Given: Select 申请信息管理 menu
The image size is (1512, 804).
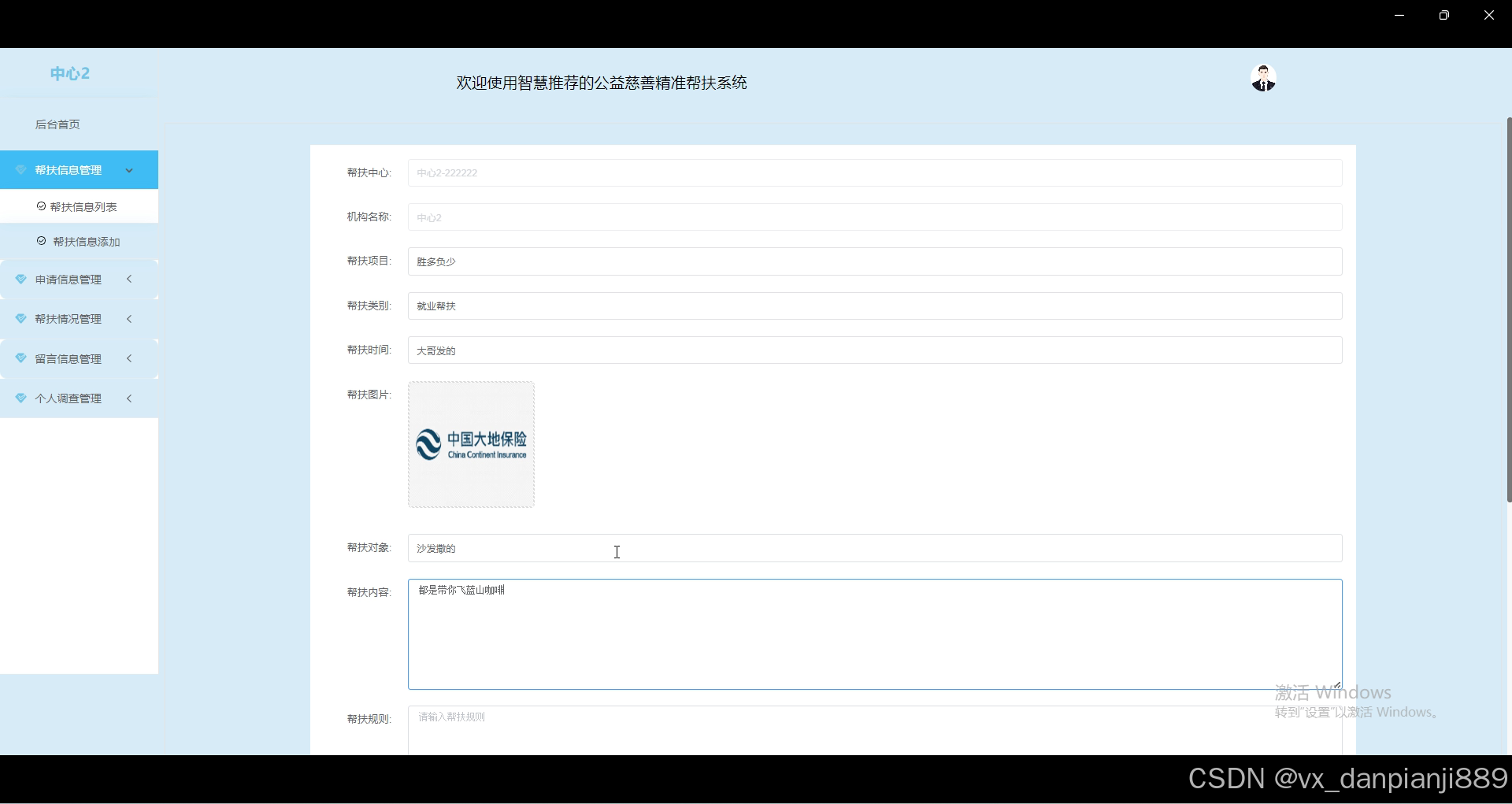Looking at the screenshot, I should [79, 280].
